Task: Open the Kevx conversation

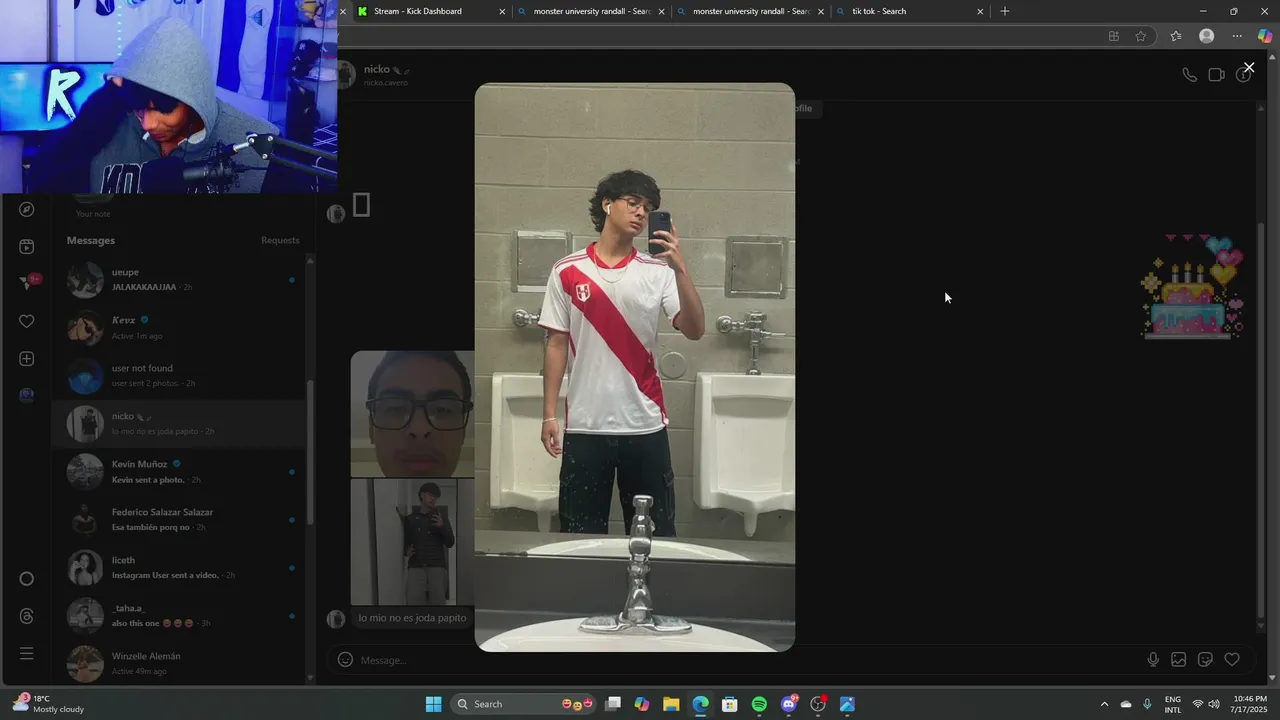Action: [180, 328]
